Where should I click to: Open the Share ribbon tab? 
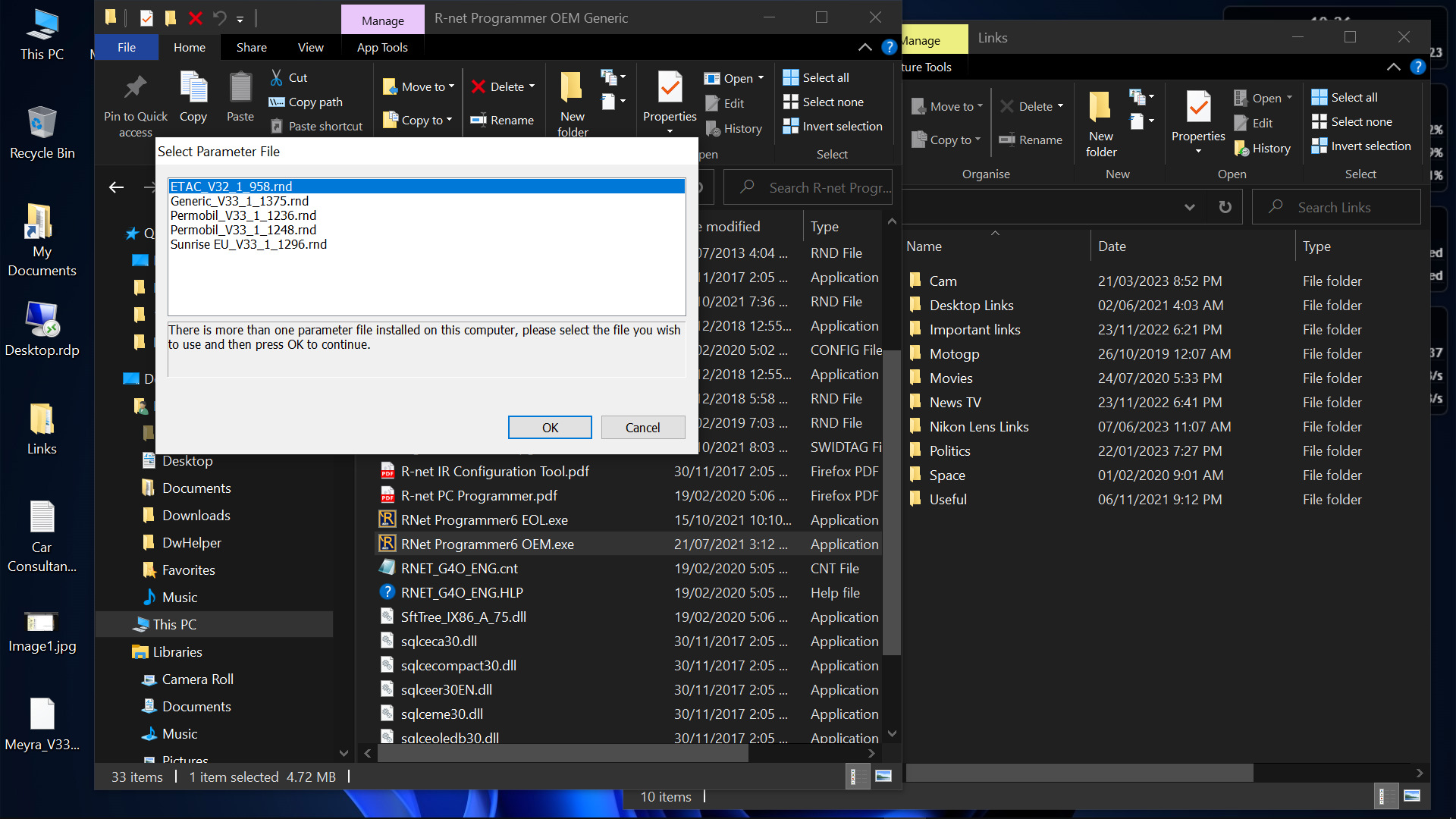tap(251, 47)
